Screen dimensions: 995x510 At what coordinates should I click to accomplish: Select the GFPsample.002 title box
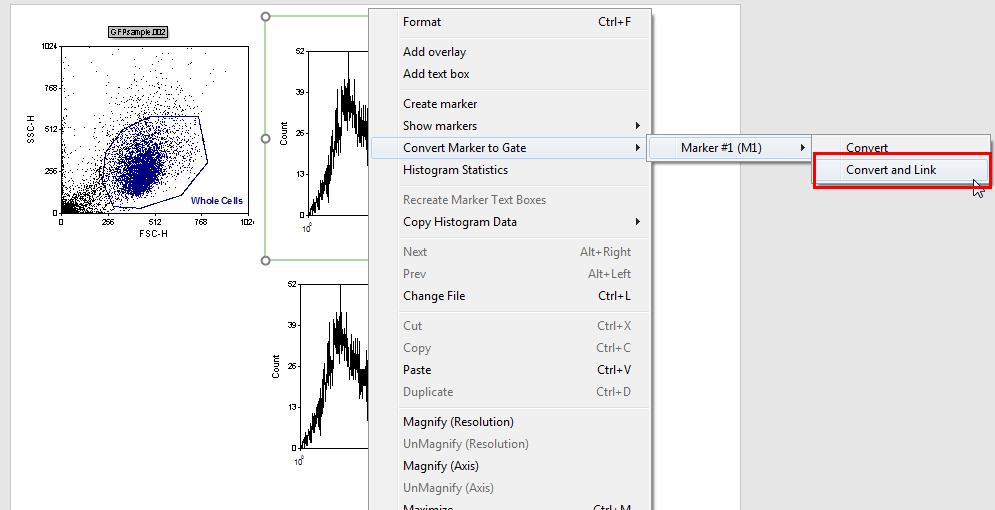coord(138,32)
